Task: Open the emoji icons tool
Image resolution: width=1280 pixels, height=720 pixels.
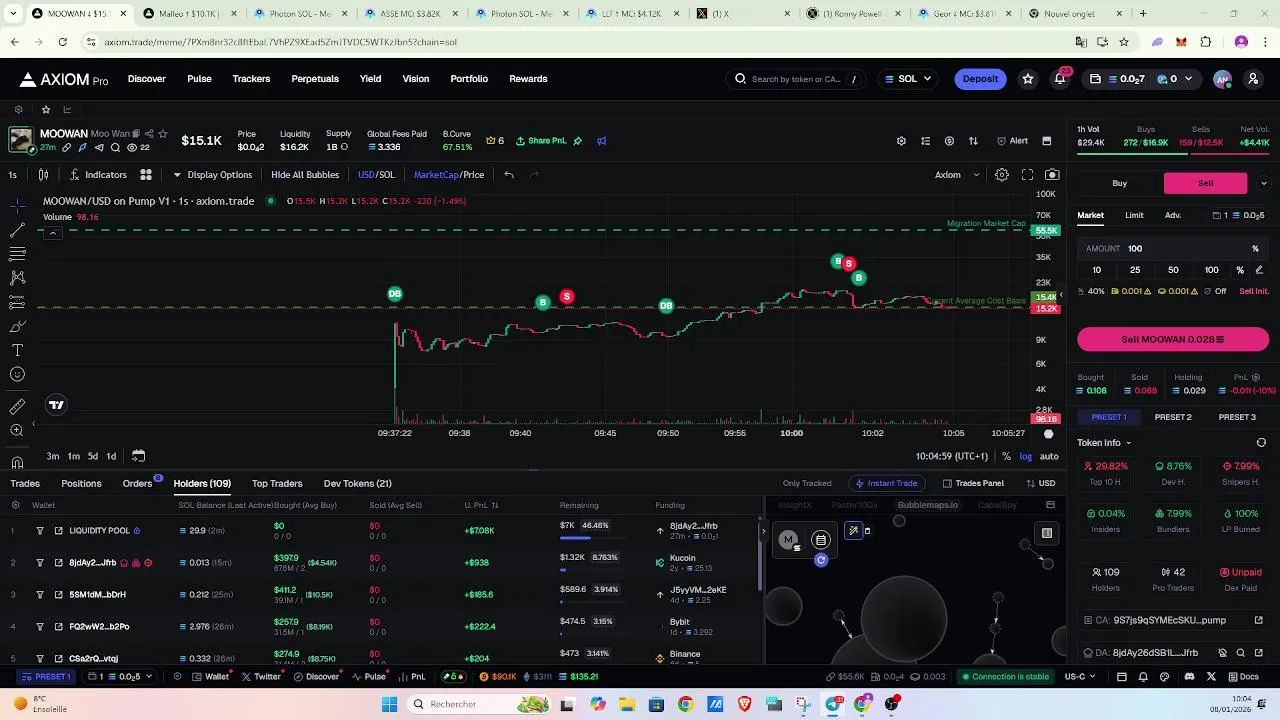Action: point(17,374)
